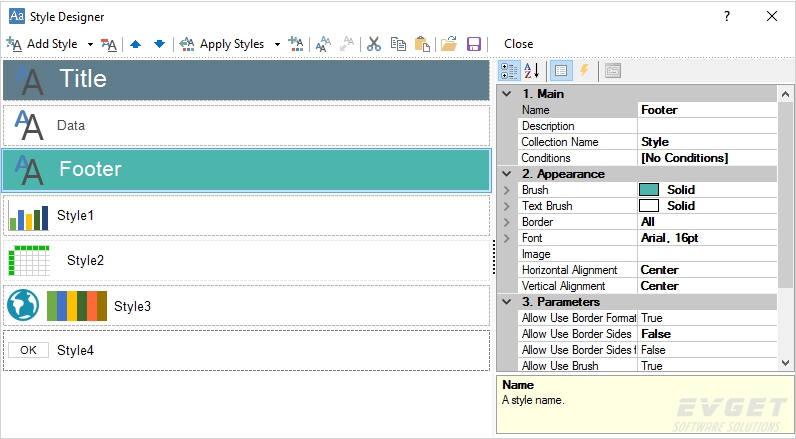
Task: Click Allow Use Border Formatting True value
Action: 707,318
